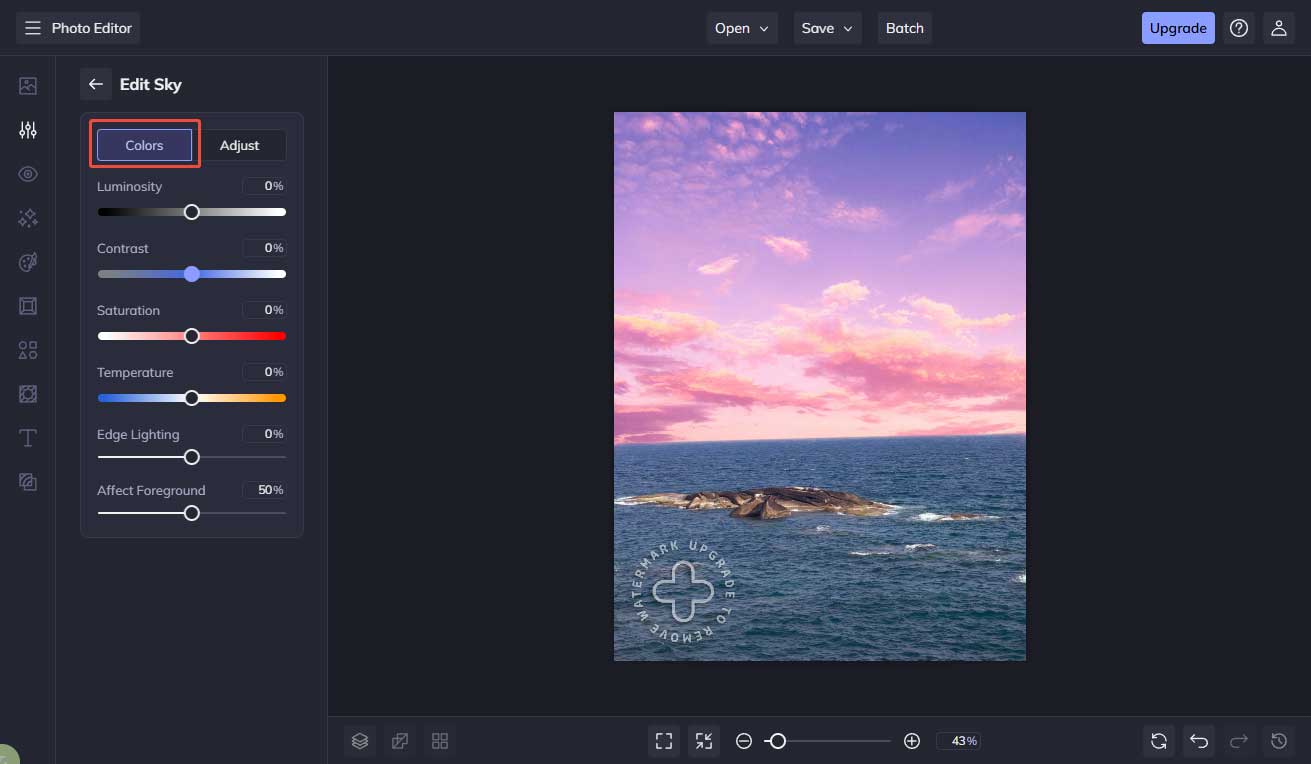This screenshot has height=764, width=1311.
Task: Open the Graphics shapes sidebar icon
Action: coord(28,350)
